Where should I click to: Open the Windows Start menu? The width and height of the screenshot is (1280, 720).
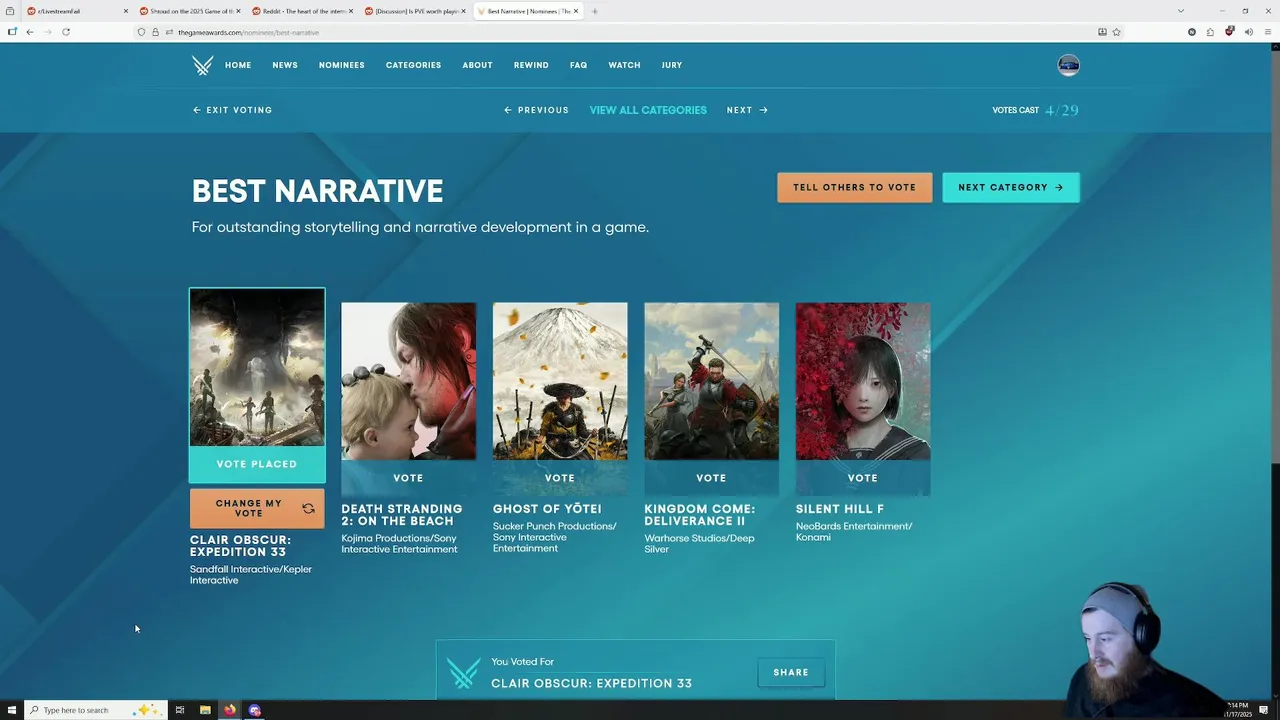(x=12, y=710)
